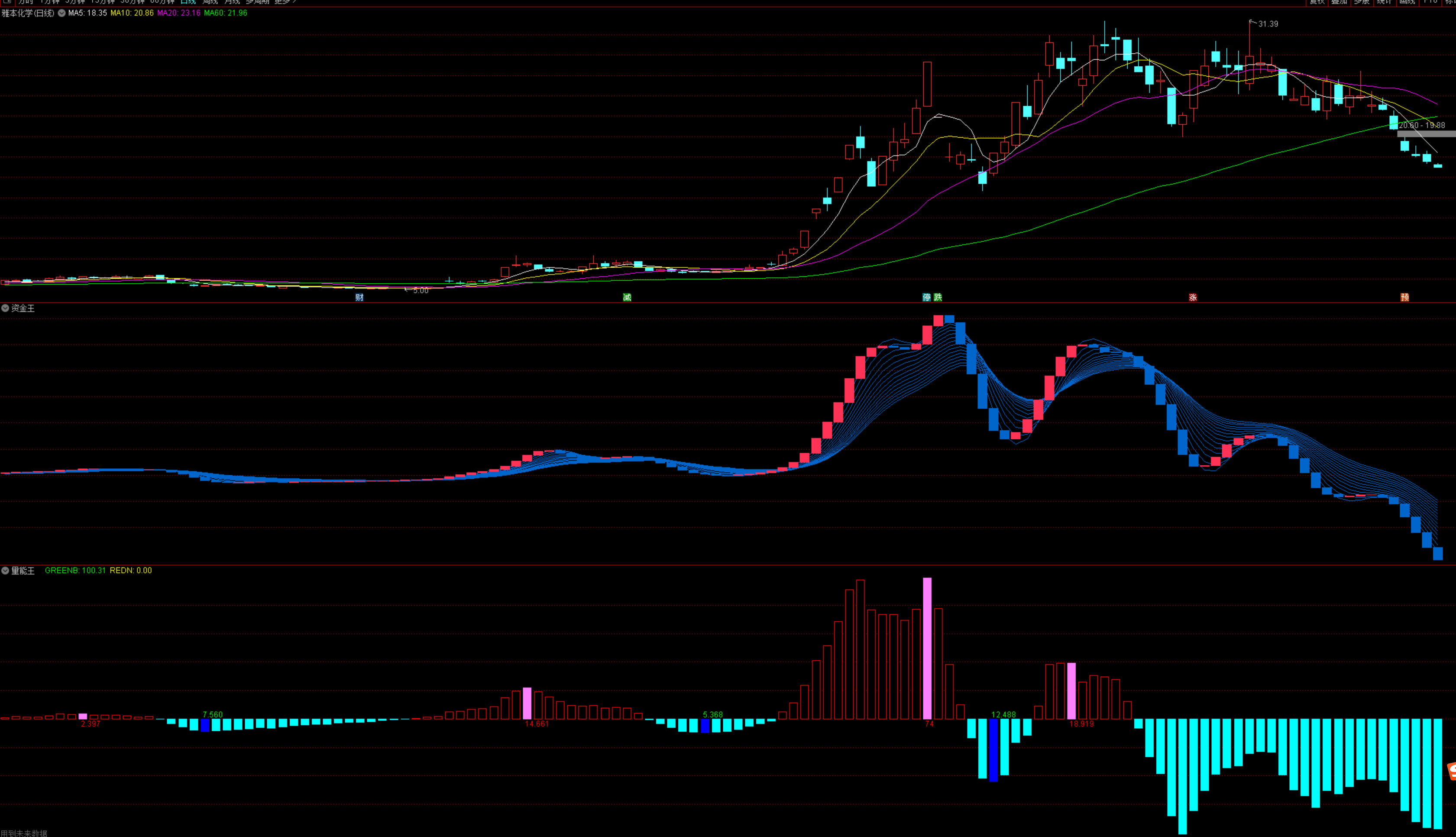The width and height of the screenshot is (1456, 837).
Task: Click the REDN: 0.00 value
Action: coord(131,570)
